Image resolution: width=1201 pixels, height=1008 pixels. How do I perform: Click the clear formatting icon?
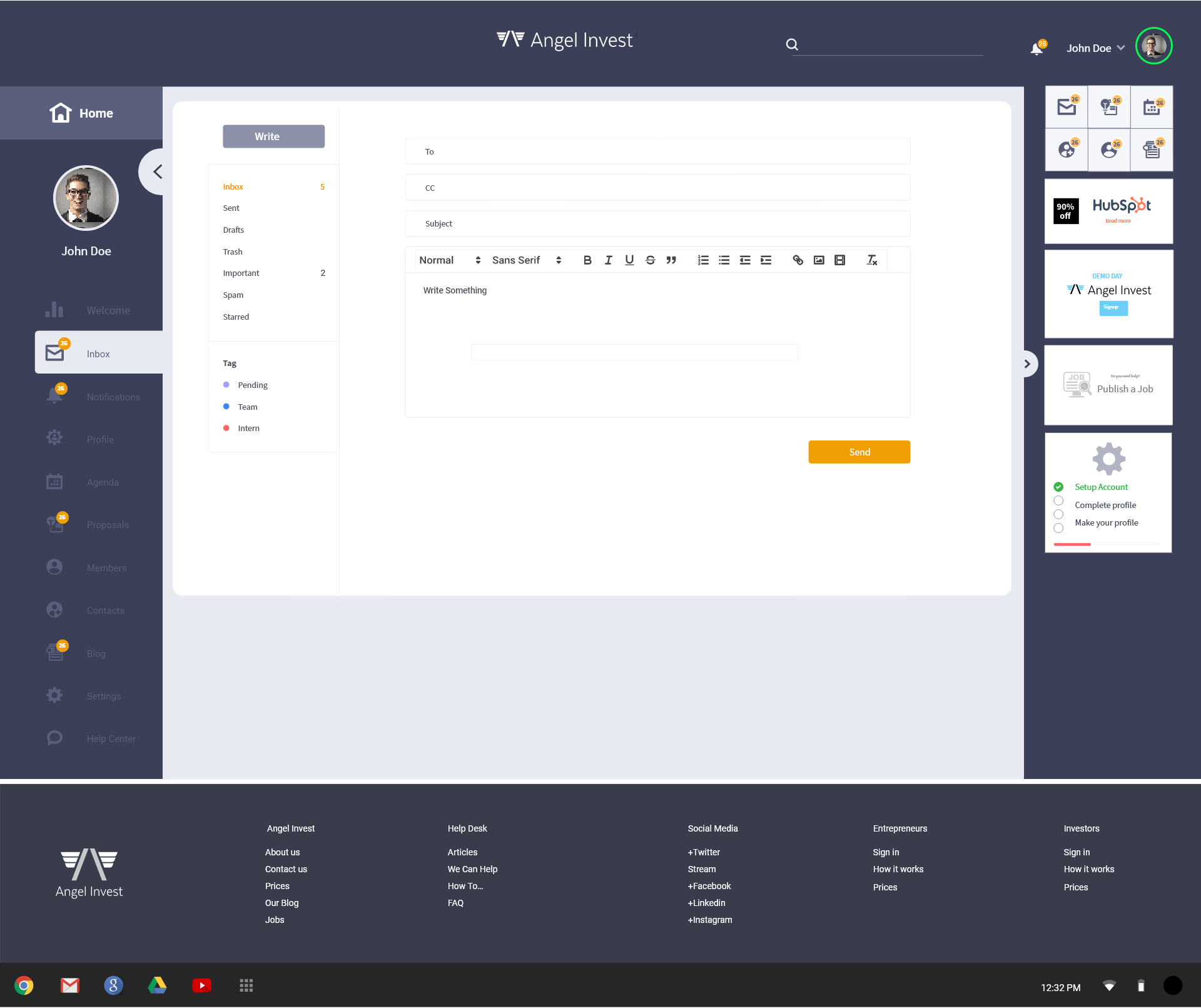[x=871, y=260]
